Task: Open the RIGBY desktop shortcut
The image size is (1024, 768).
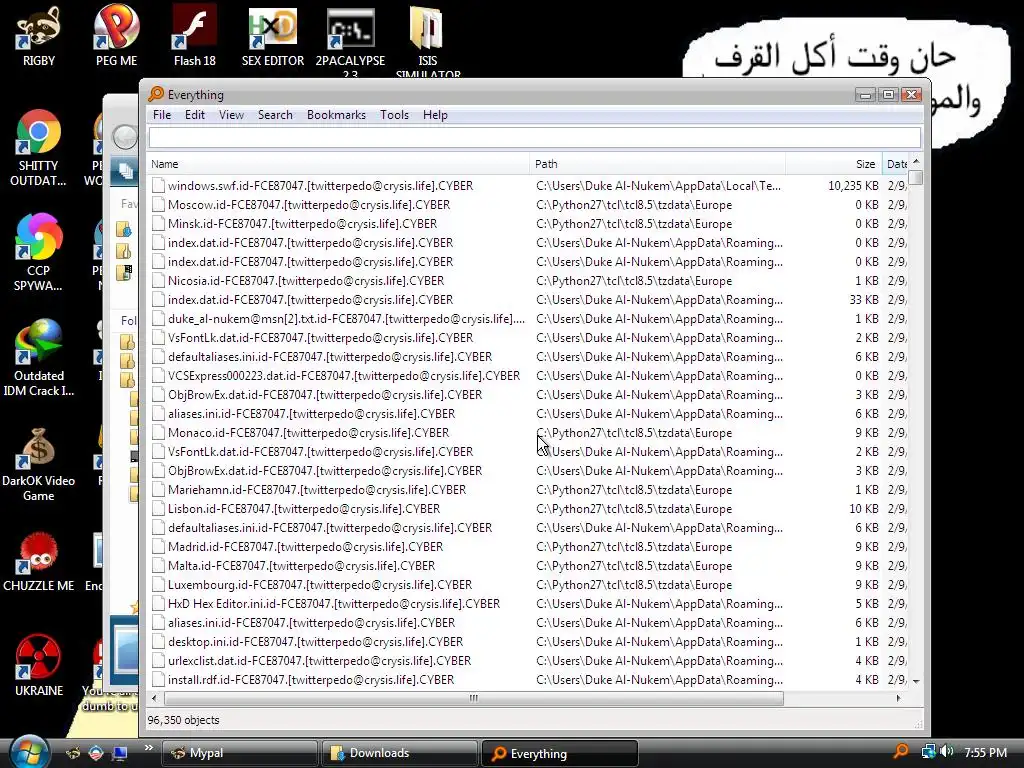Action: (x=39, y=36)
